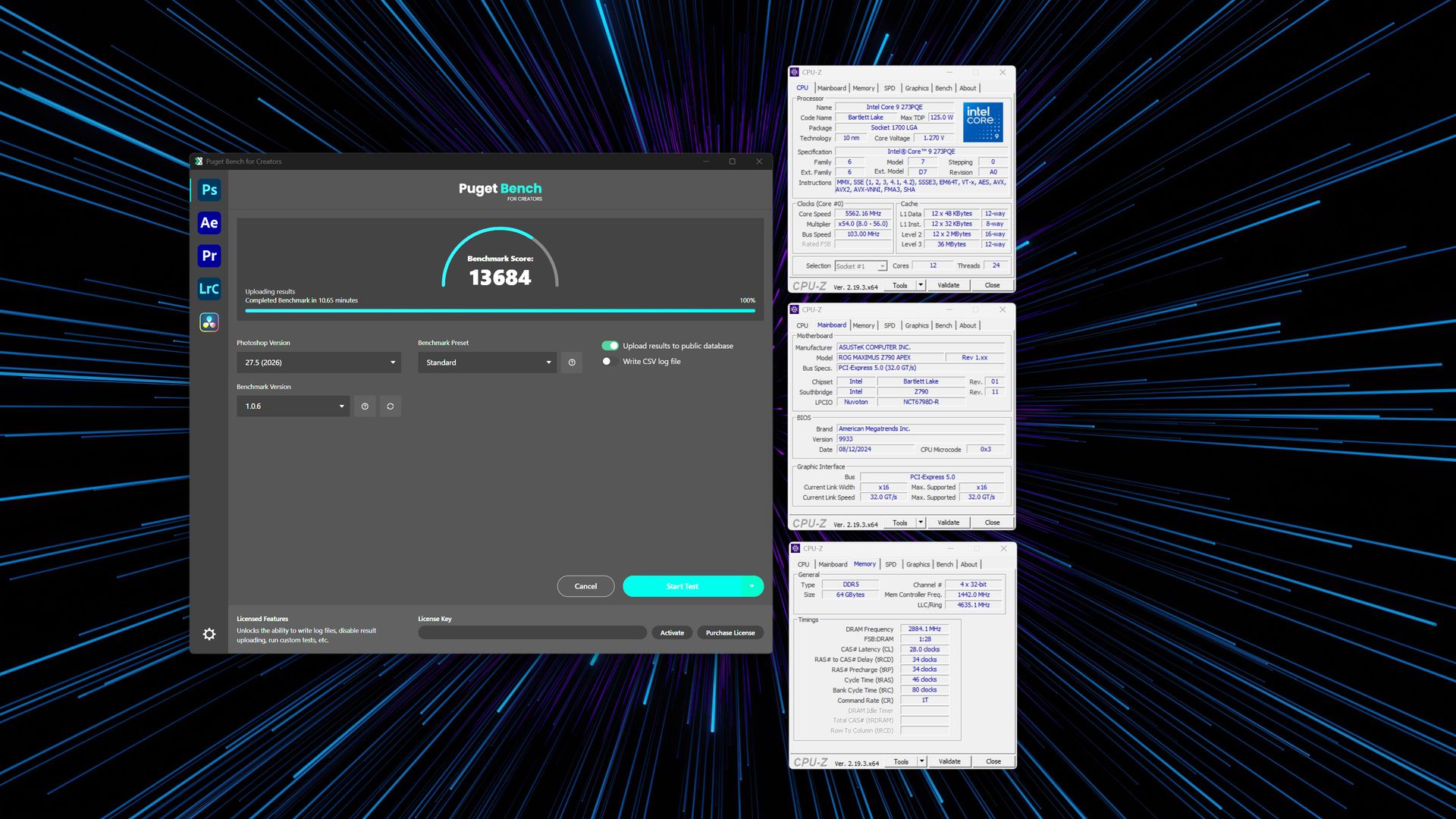This screenshot has width=1456, height=819.
Task: Enable Write CSV log file option
Action: coord(607,362)
